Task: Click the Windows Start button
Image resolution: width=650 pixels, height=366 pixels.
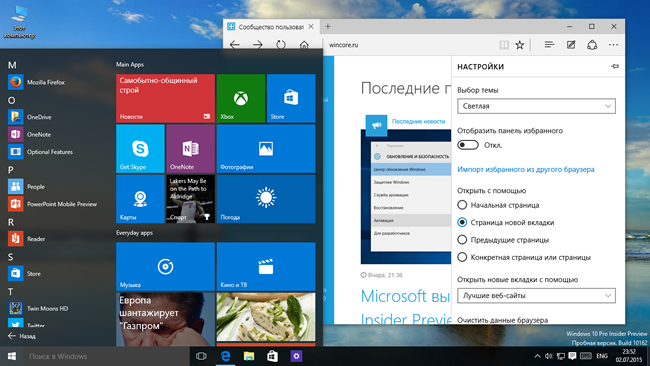Action: click(x=12, y=356)
